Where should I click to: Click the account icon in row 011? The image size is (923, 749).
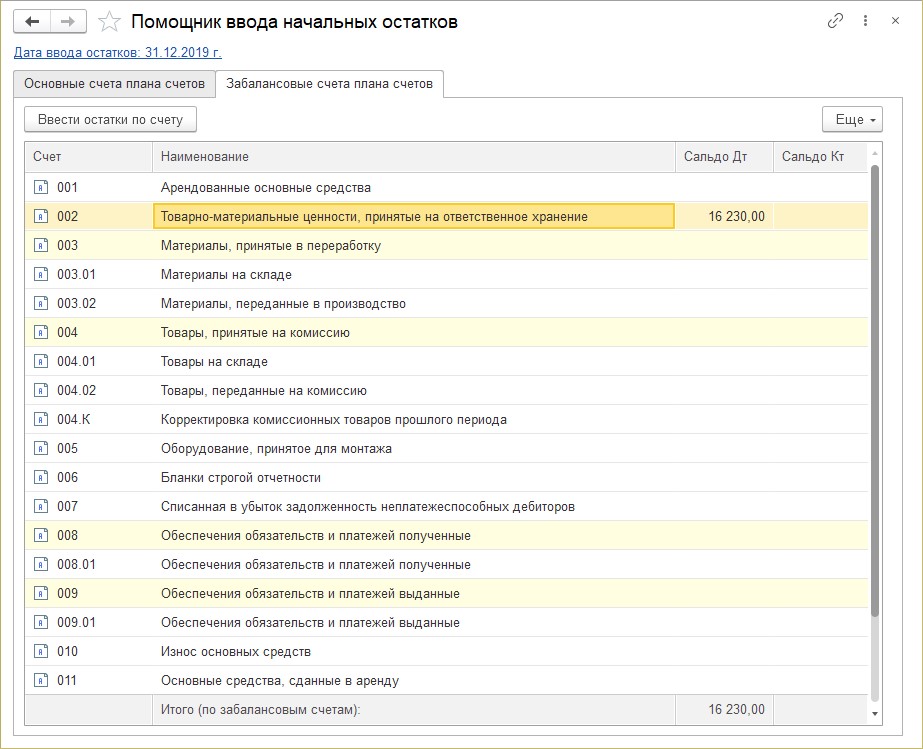(41, 680)
